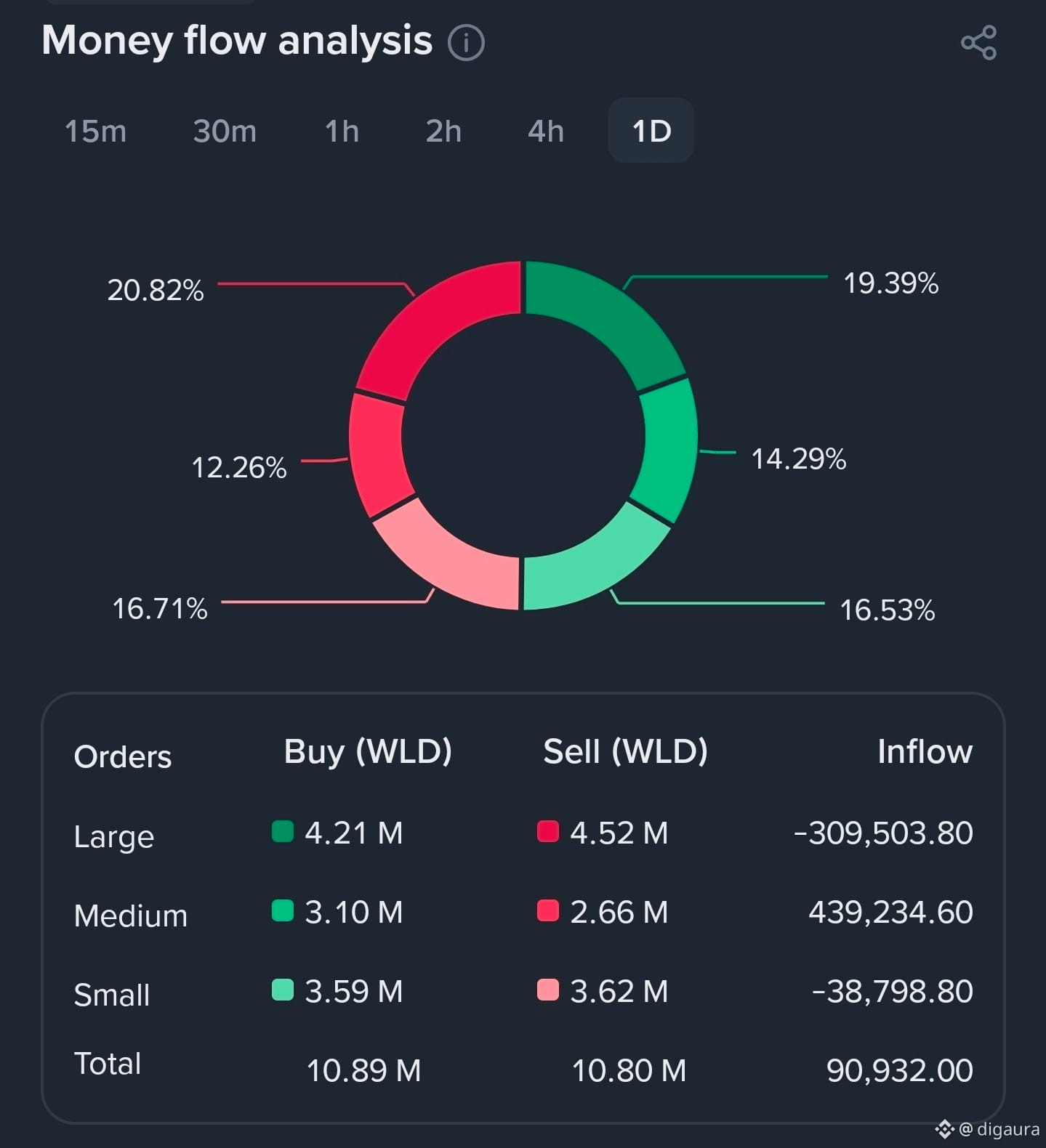The width and height of the screenshot is (1046, 1148).
Task: Click the 3.10 M medium buy value
Action: pos(353,912)
